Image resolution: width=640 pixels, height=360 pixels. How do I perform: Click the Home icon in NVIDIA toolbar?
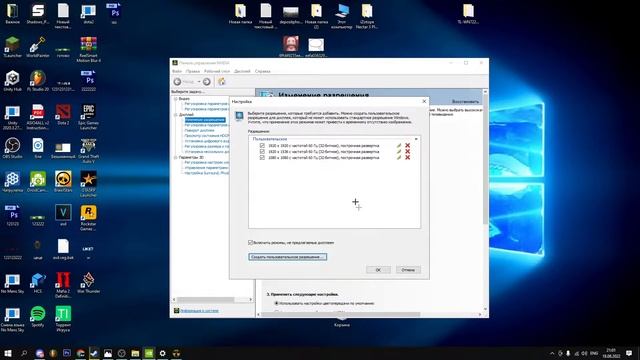222,82
